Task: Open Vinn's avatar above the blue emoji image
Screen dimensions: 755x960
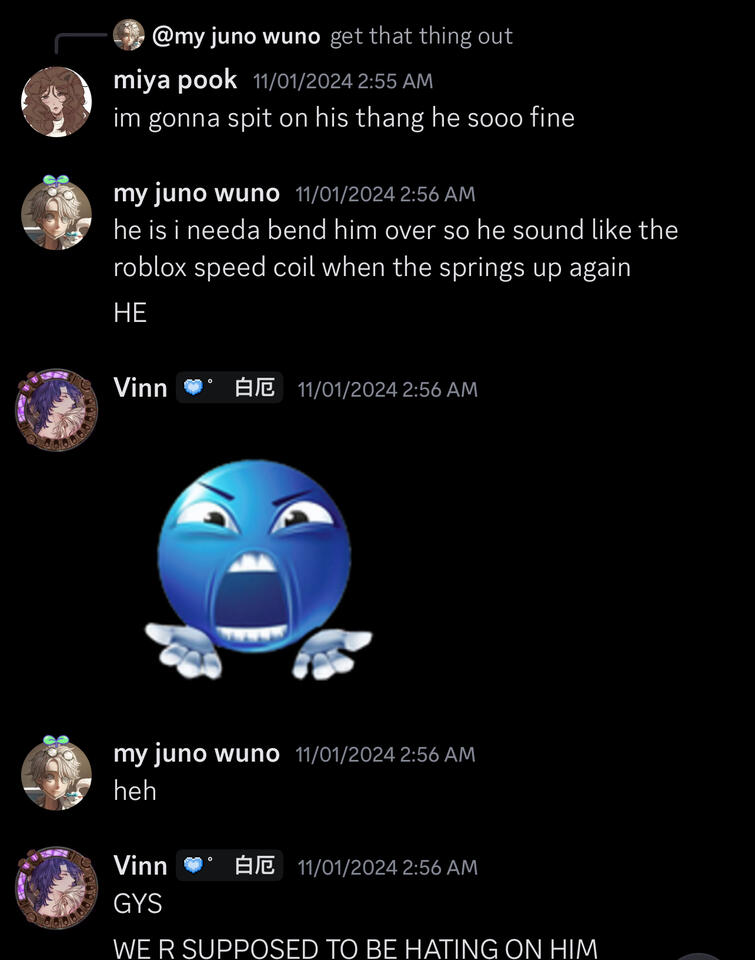Action: tap(56, 409)
